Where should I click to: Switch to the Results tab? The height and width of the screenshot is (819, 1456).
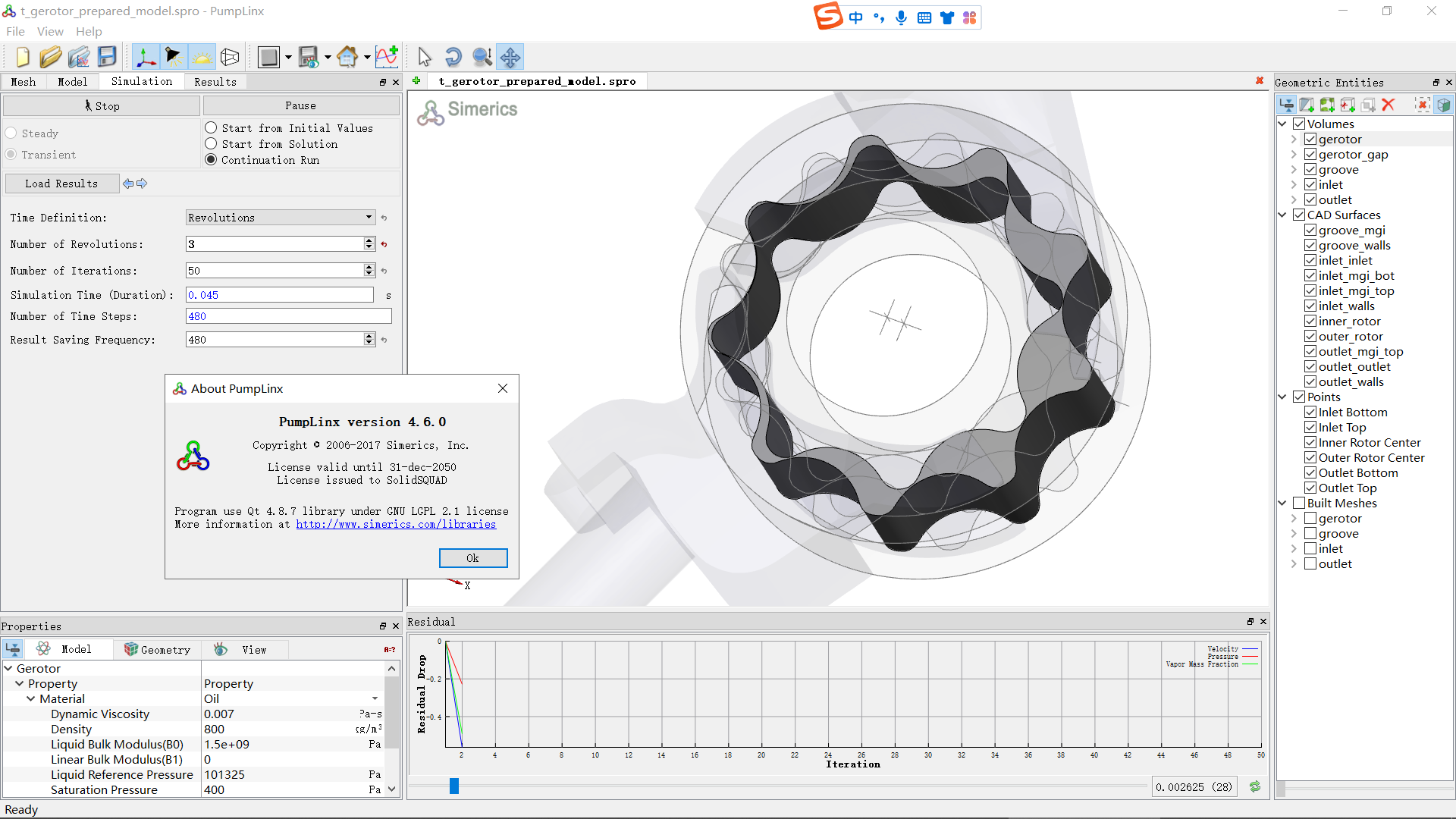[215, 82]
